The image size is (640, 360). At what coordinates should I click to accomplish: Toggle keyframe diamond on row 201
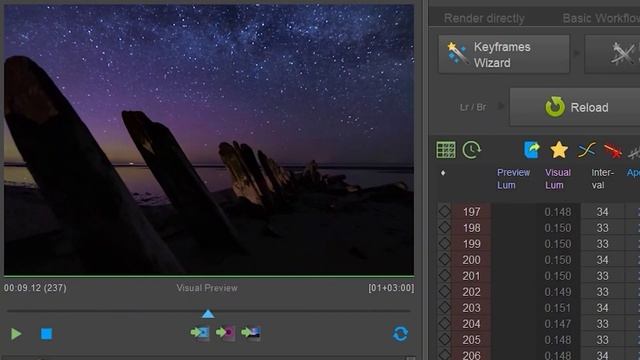pos(444,275)
